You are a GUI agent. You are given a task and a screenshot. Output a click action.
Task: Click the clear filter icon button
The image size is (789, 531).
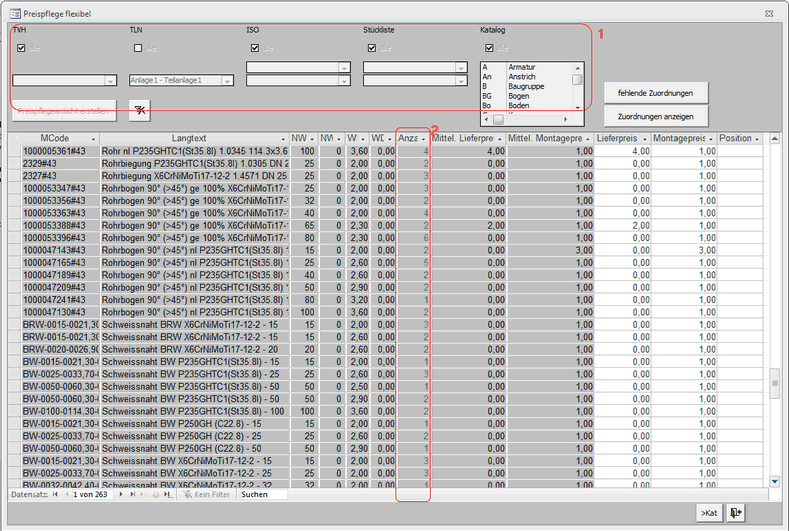click(141, 111)
